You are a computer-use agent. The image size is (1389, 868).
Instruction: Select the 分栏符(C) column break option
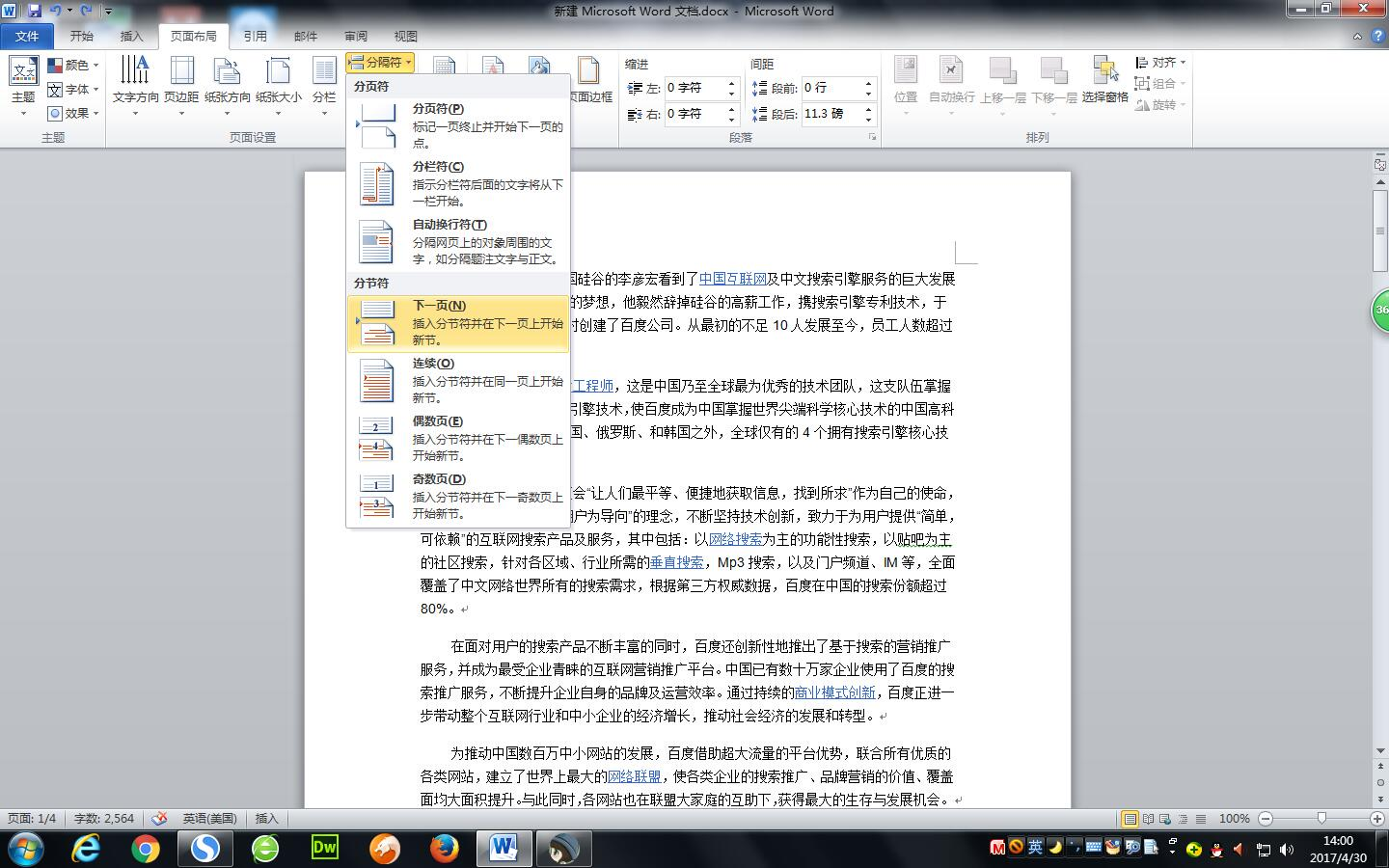[458, 183]
